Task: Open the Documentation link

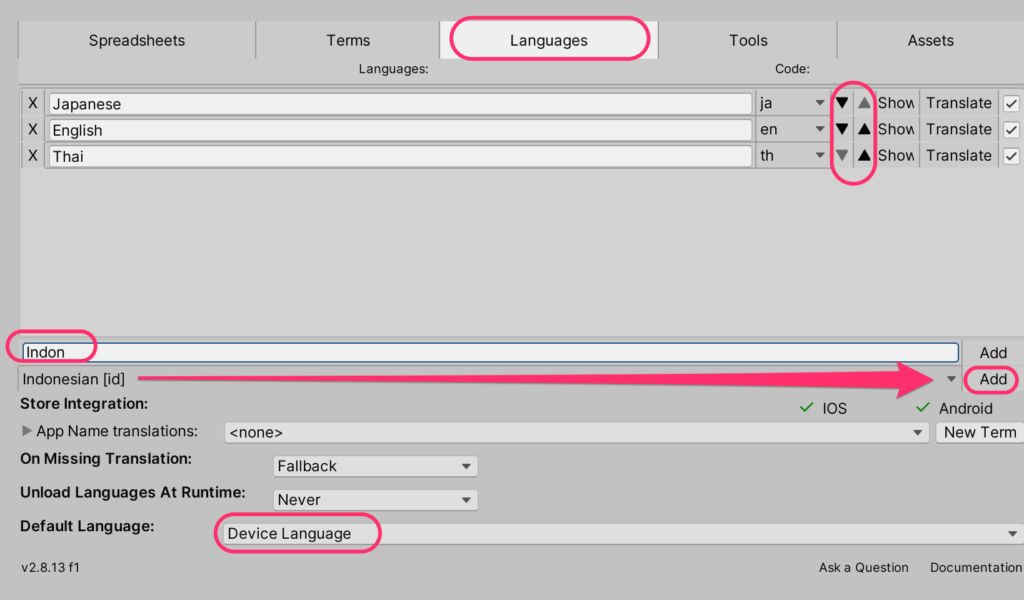Action: (975, 567)
